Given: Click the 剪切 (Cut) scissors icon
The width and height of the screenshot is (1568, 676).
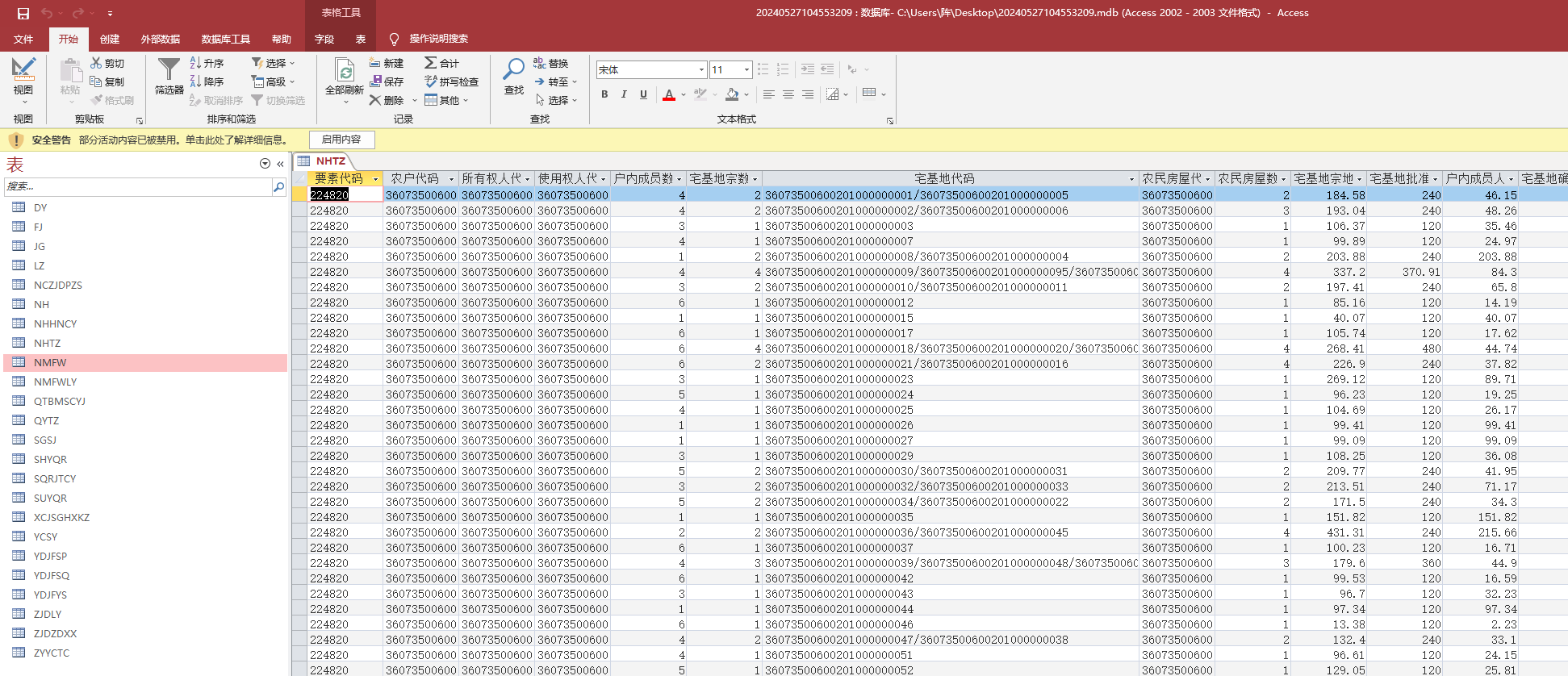Looking at the screenshot, I should (96, 63).
